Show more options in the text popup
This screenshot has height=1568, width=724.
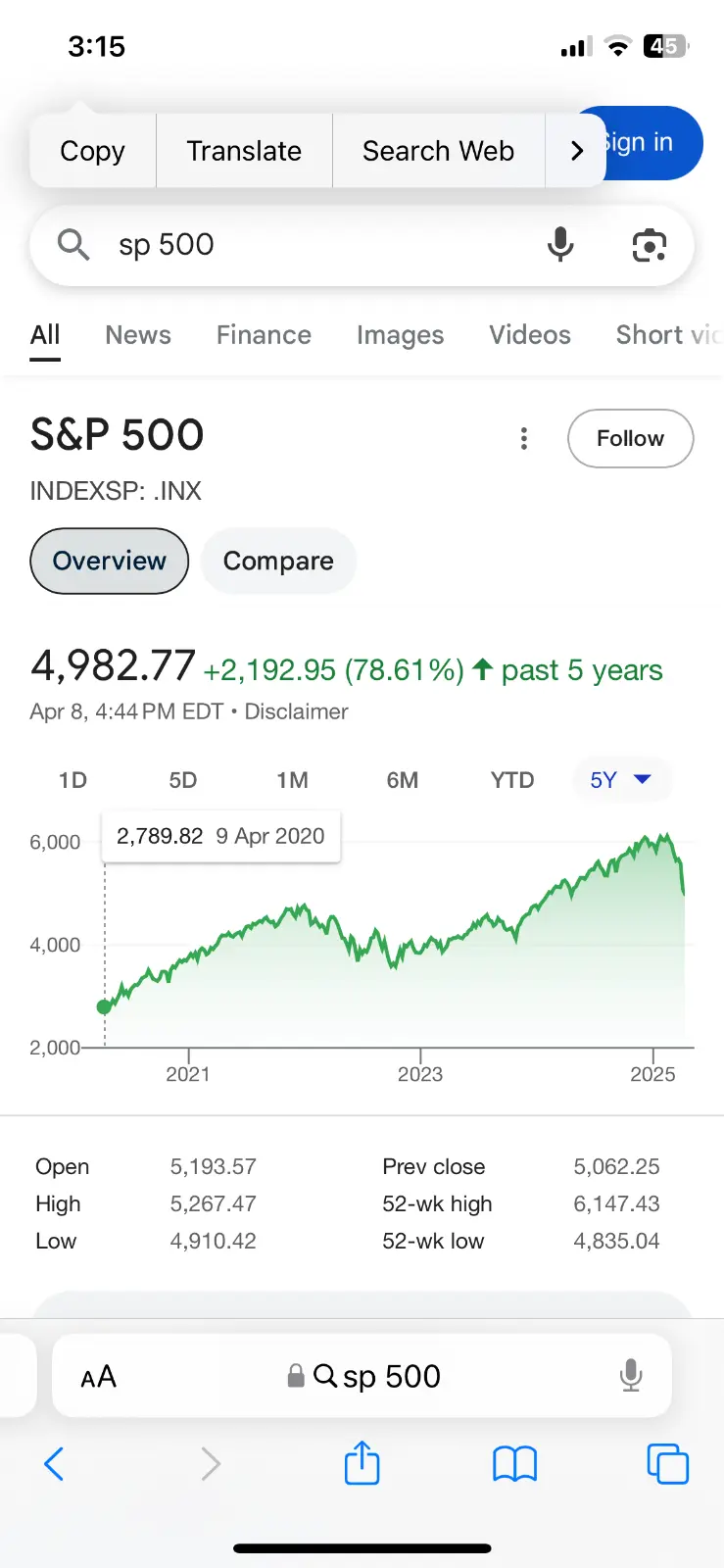tap(576, 151)
